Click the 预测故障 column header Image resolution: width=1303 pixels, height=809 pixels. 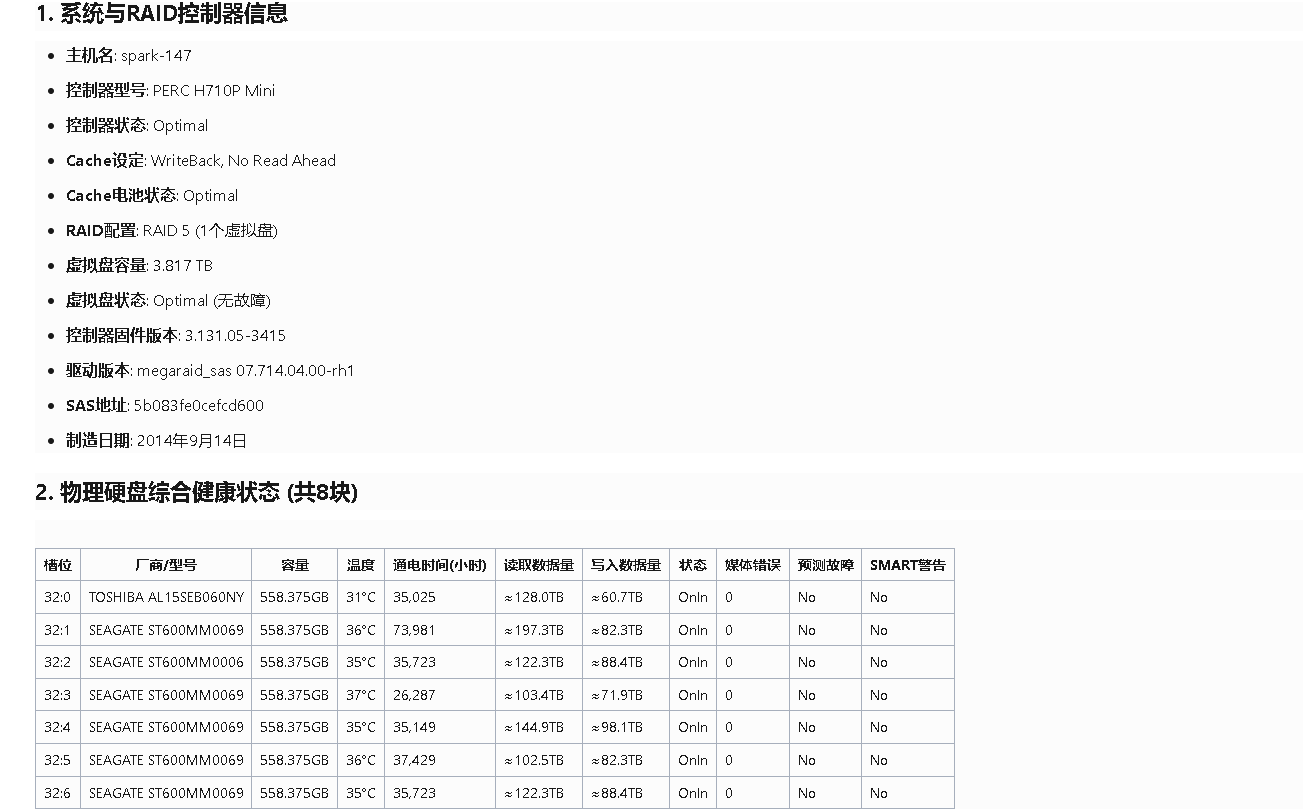click(826, 565)
